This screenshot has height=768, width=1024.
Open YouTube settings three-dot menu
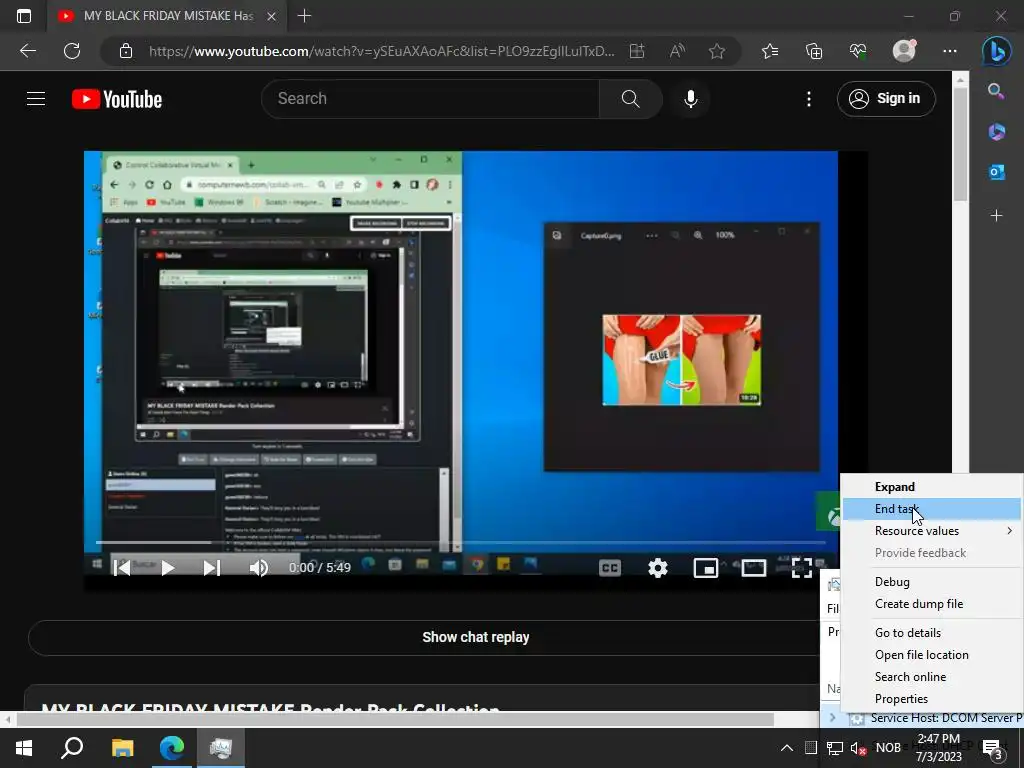click(x=808, y=99)
